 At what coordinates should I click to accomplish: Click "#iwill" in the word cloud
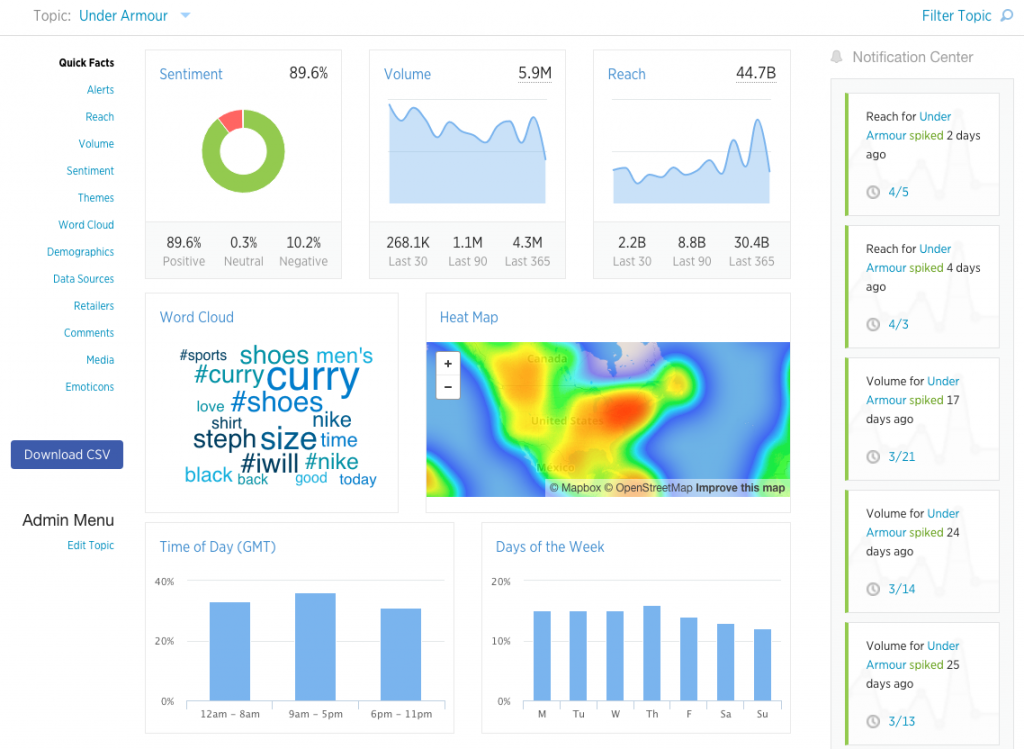269,464
